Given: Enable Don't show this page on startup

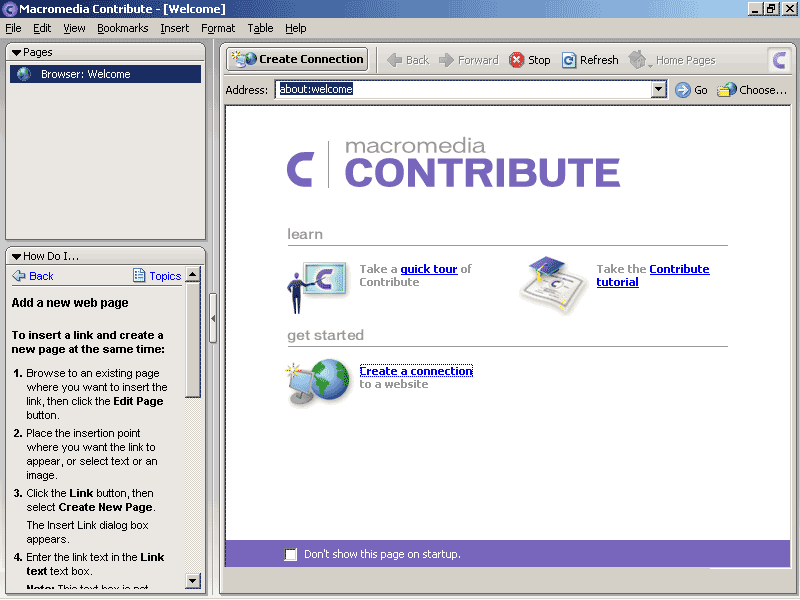Looking at the screenshot, I should pyautogui.click(x=291, y=554).
